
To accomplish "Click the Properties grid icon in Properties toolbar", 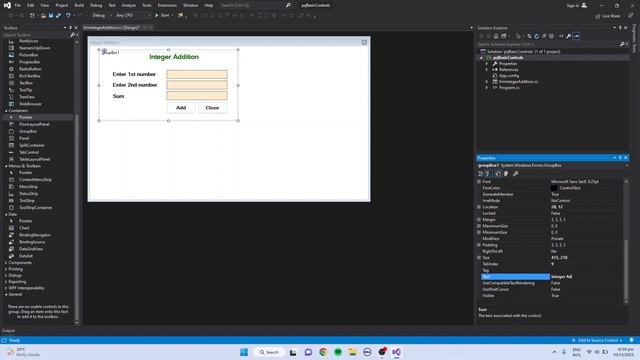I will click(498, 173).
